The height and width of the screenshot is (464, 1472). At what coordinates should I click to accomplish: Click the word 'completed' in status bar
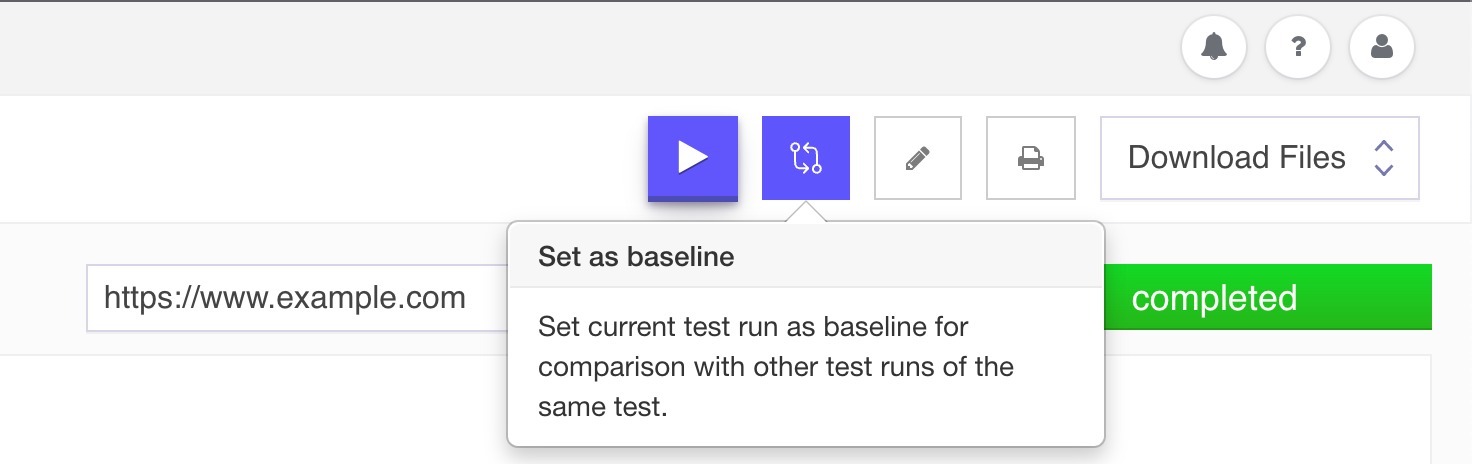click(x=1214, y=298)
